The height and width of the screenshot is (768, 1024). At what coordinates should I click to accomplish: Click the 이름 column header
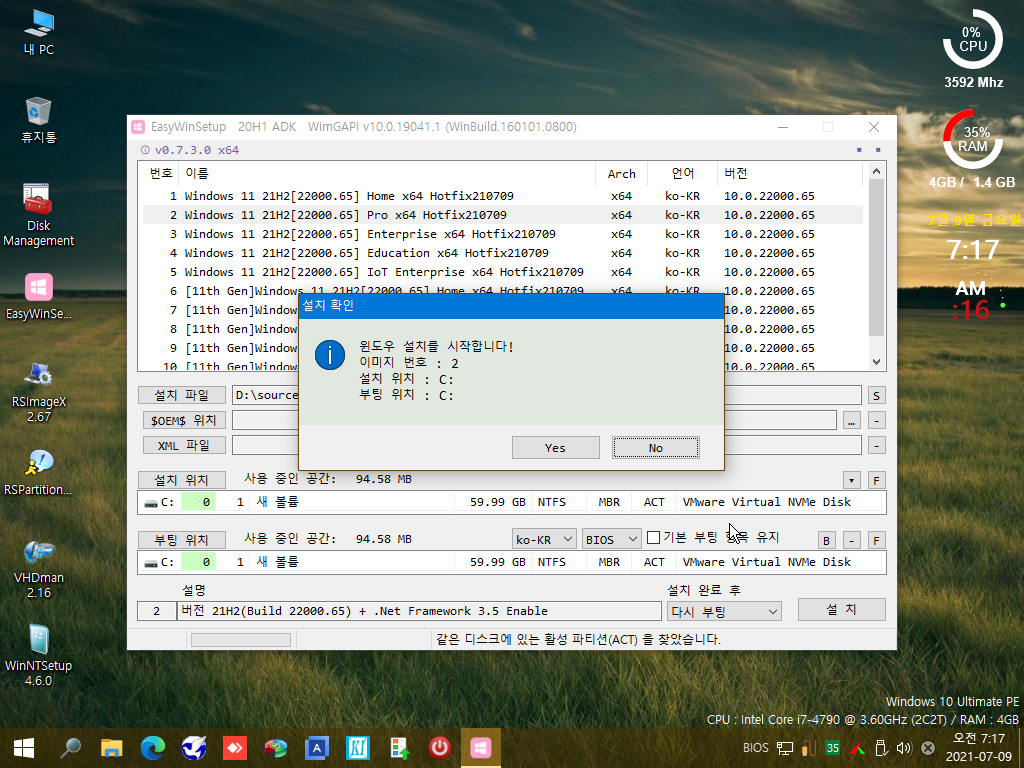[x=387, y=173]
